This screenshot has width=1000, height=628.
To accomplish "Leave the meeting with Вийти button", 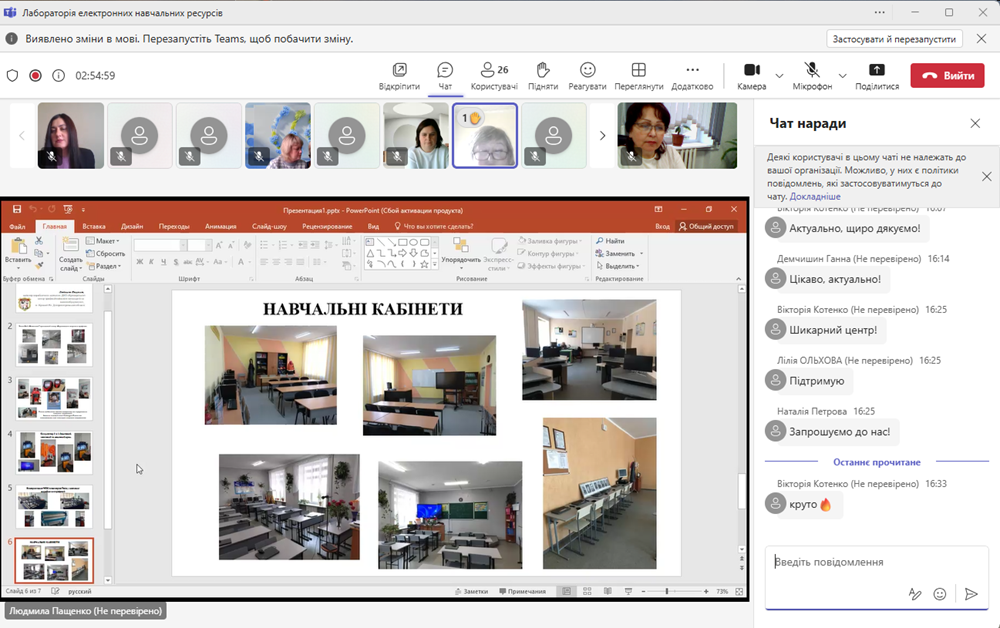I will tap(946, 75).
